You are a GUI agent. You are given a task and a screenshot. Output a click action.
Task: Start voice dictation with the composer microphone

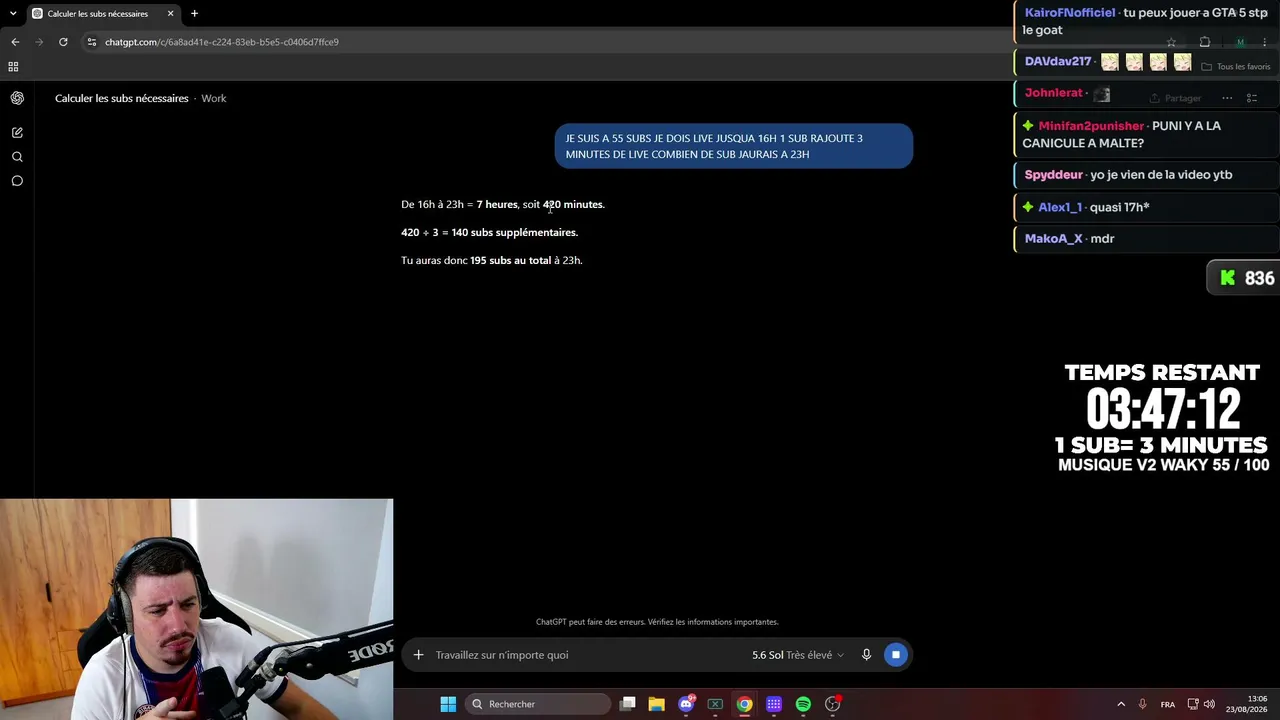click(x=866, y=655)
